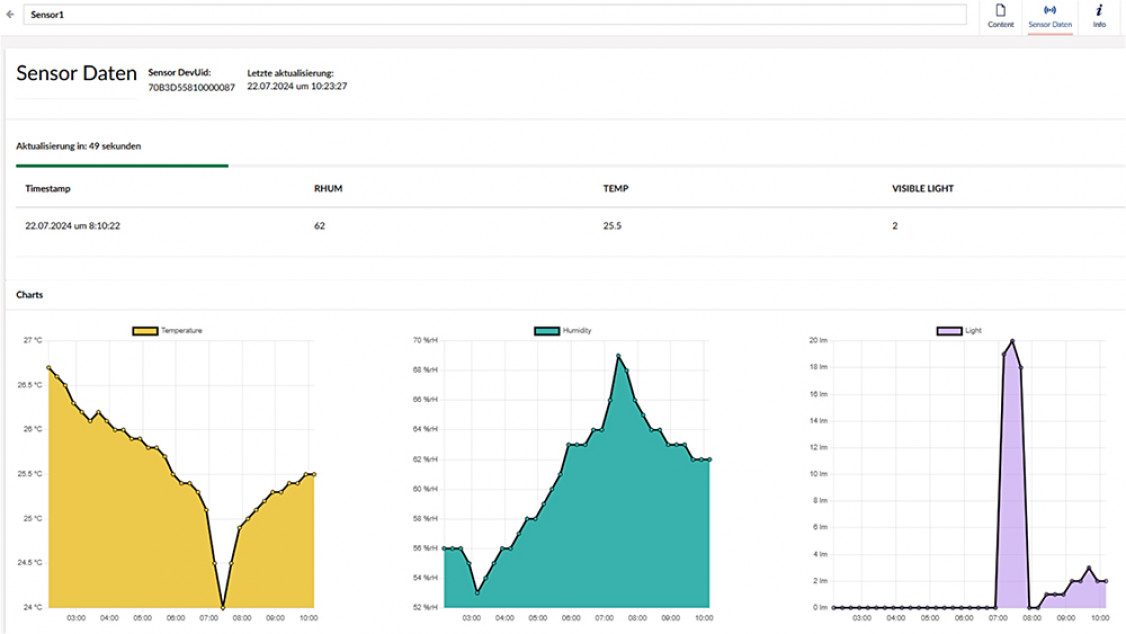The image size is (1126, 634).
Task: Click the peak point on Humidity chart
Action: pos(619,355)
